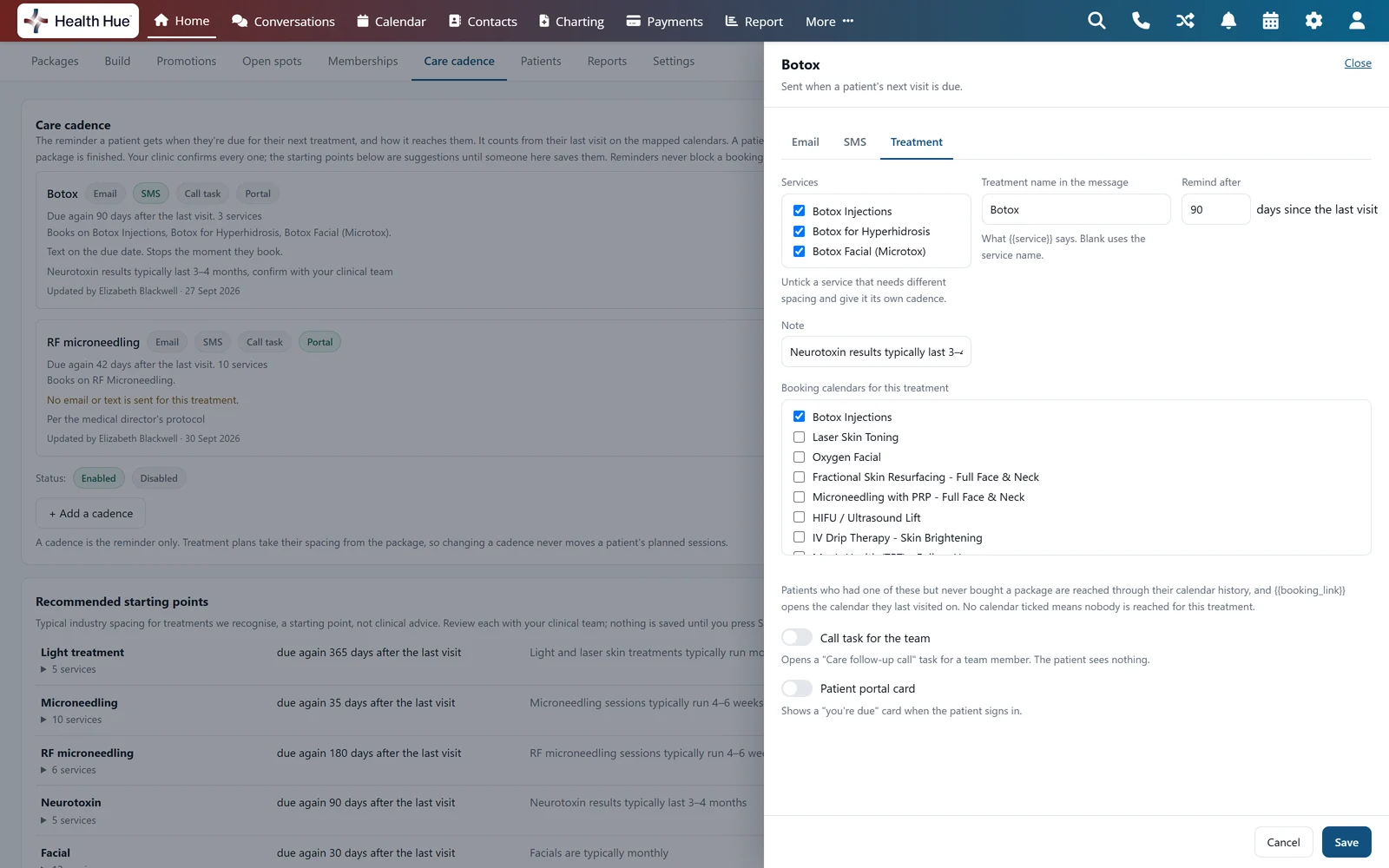This screenshot has width=1389, height=868.
Task: Open the user profile icon
Action: 1357,21
